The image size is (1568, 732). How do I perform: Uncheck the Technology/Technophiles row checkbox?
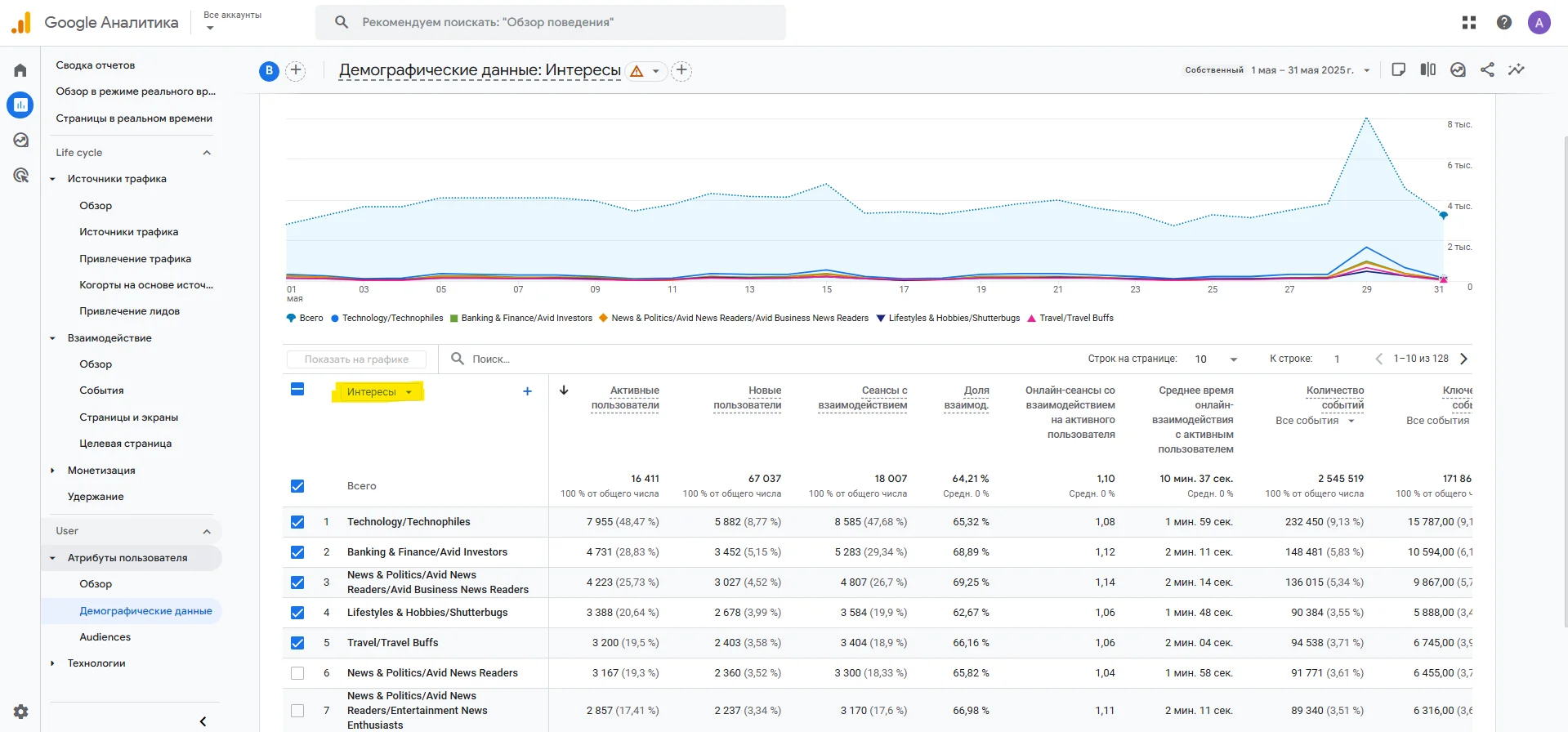click(297, 522)
